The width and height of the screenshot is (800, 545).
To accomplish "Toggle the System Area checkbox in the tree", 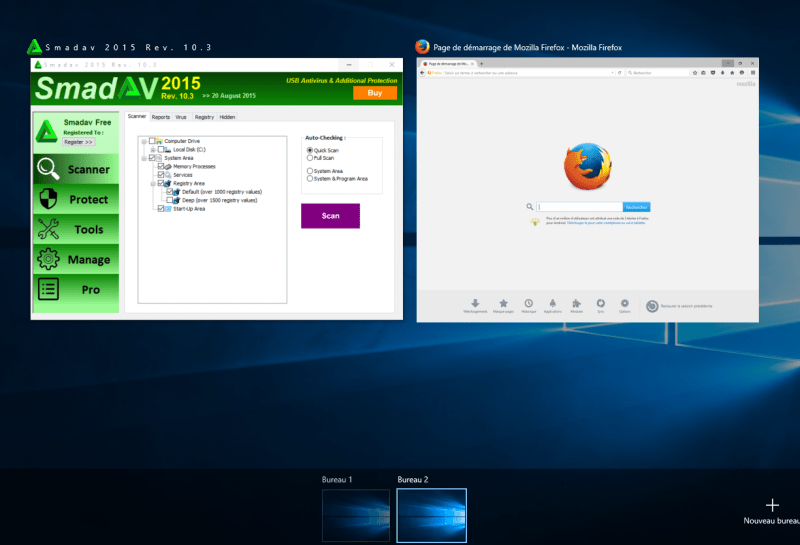I will [152, 158].
